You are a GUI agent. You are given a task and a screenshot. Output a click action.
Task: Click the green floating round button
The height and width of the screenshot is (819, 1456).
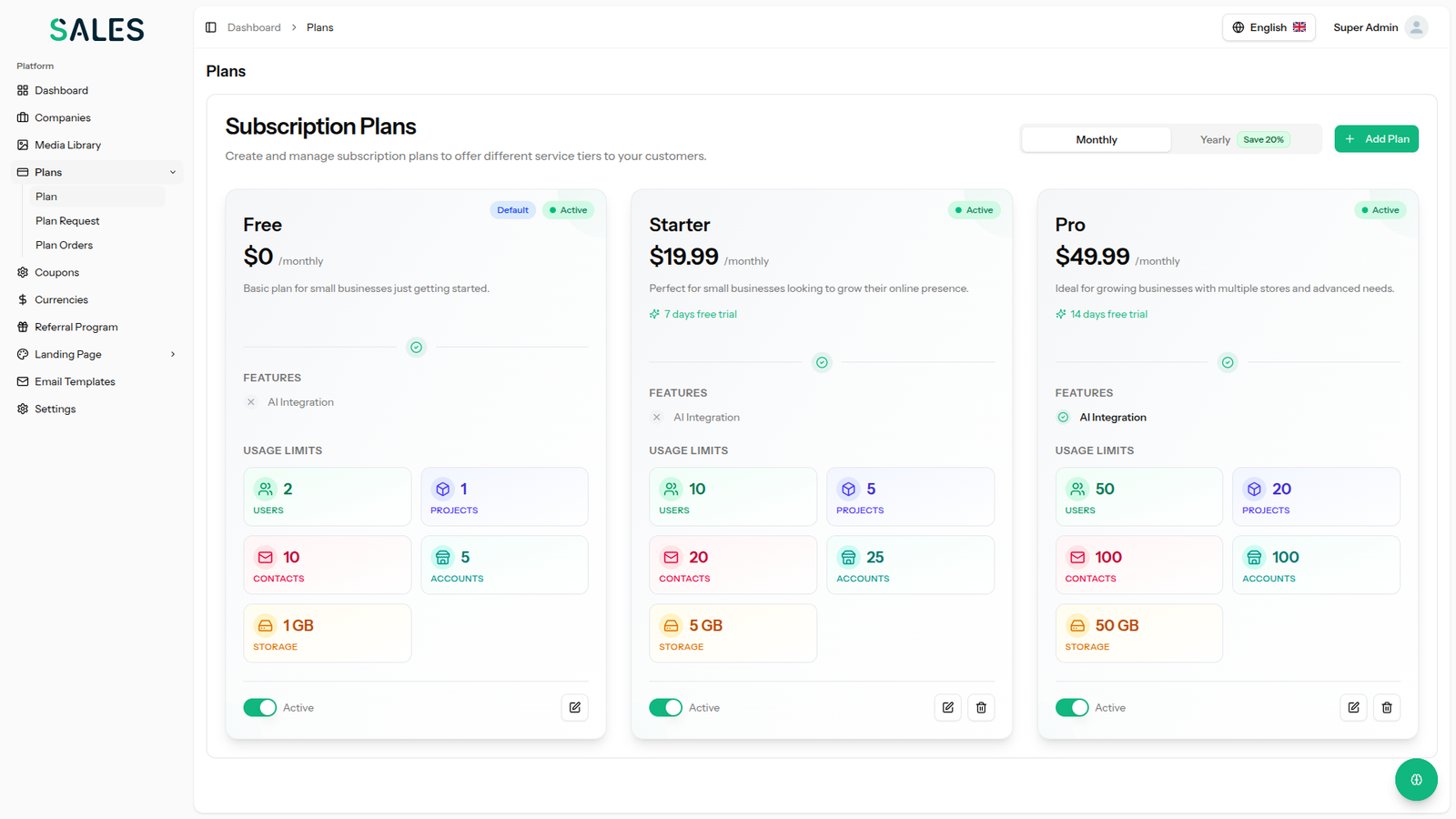coord(1416,780)
